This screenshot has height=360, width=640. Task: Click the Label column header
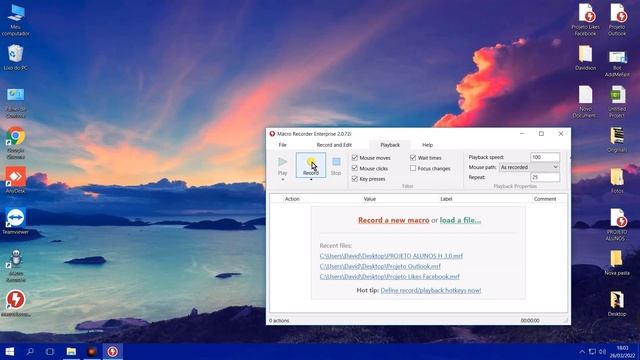[446, 199]
